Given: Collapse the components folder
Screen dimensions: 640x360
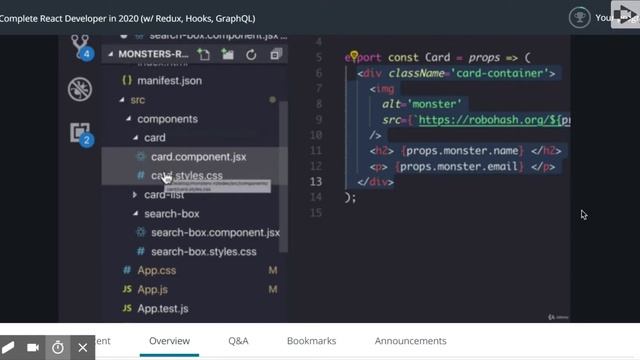Looking at the screenshot, I should coord(129,119).
